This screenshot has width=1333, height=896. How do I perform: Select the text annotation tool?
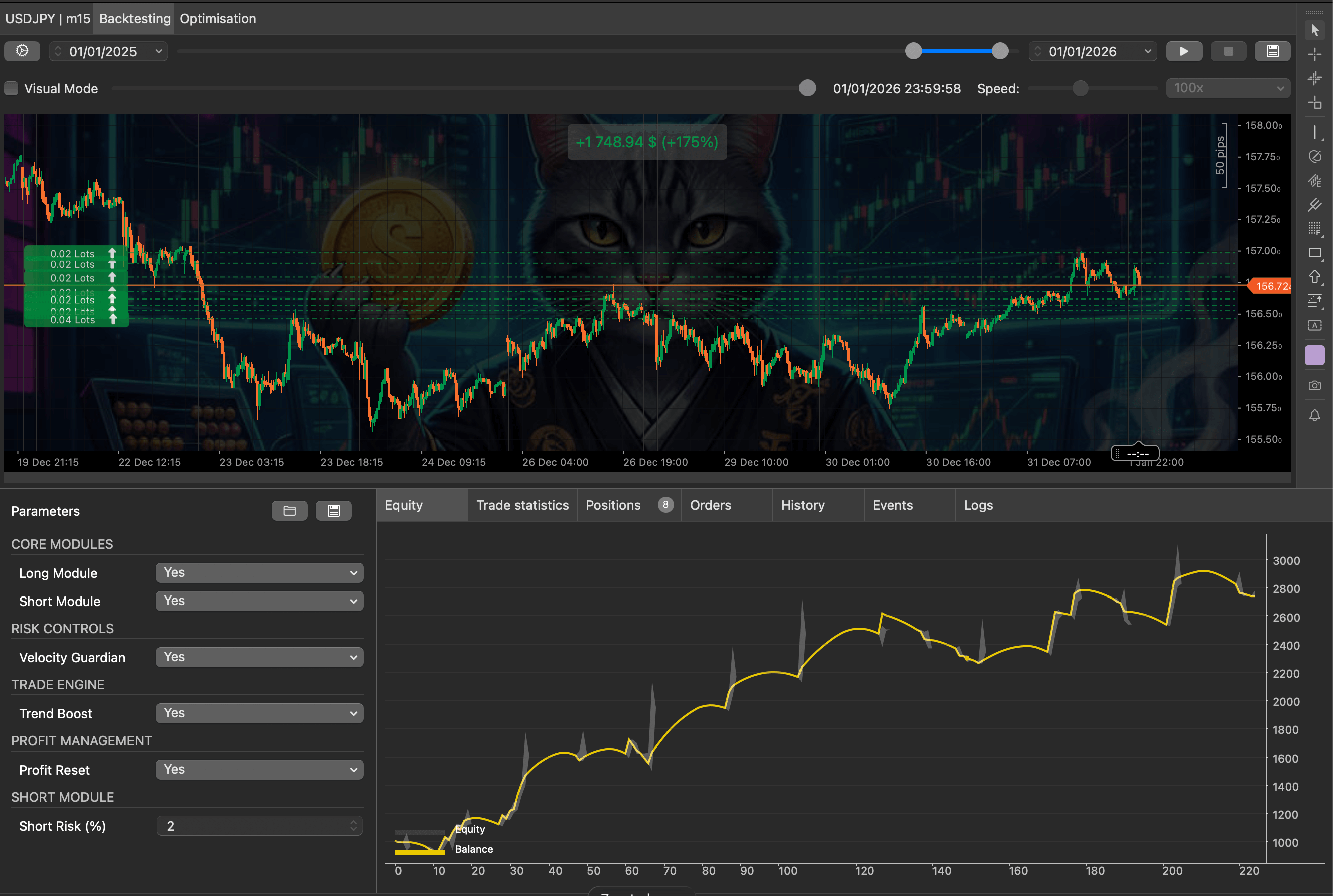coord(1315,325)
